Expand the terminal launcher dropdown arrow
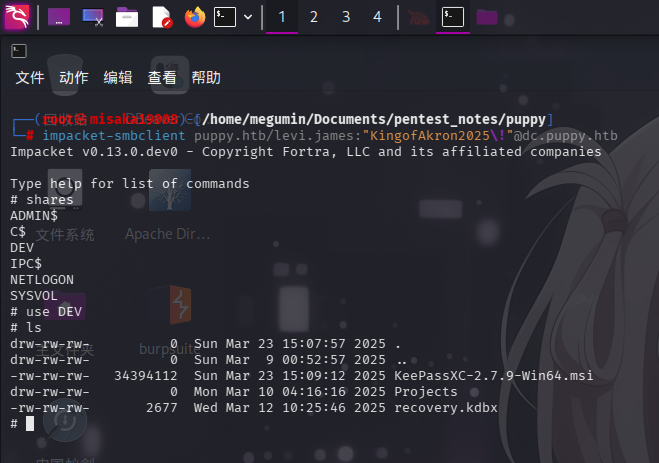 248,17
